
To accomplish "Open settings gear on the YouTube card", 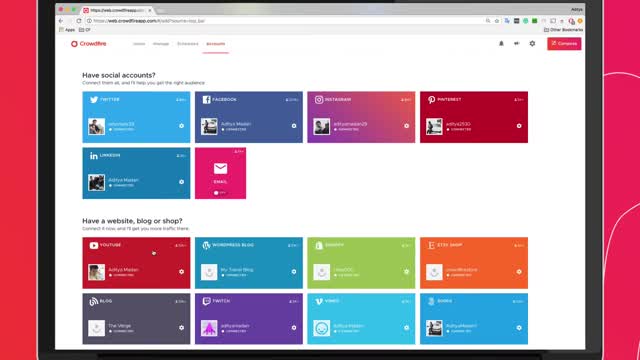I will (x=181, y=272).
